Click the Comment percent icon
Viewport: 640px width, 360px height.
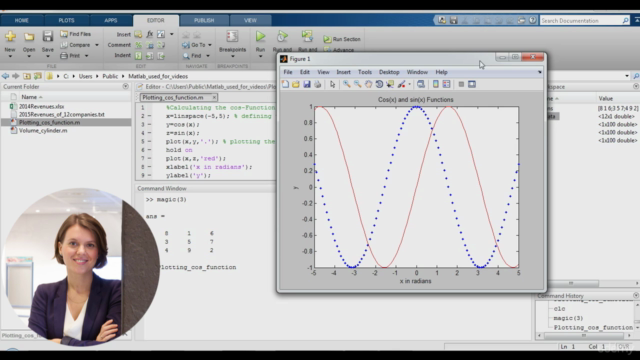pos(138,45)
